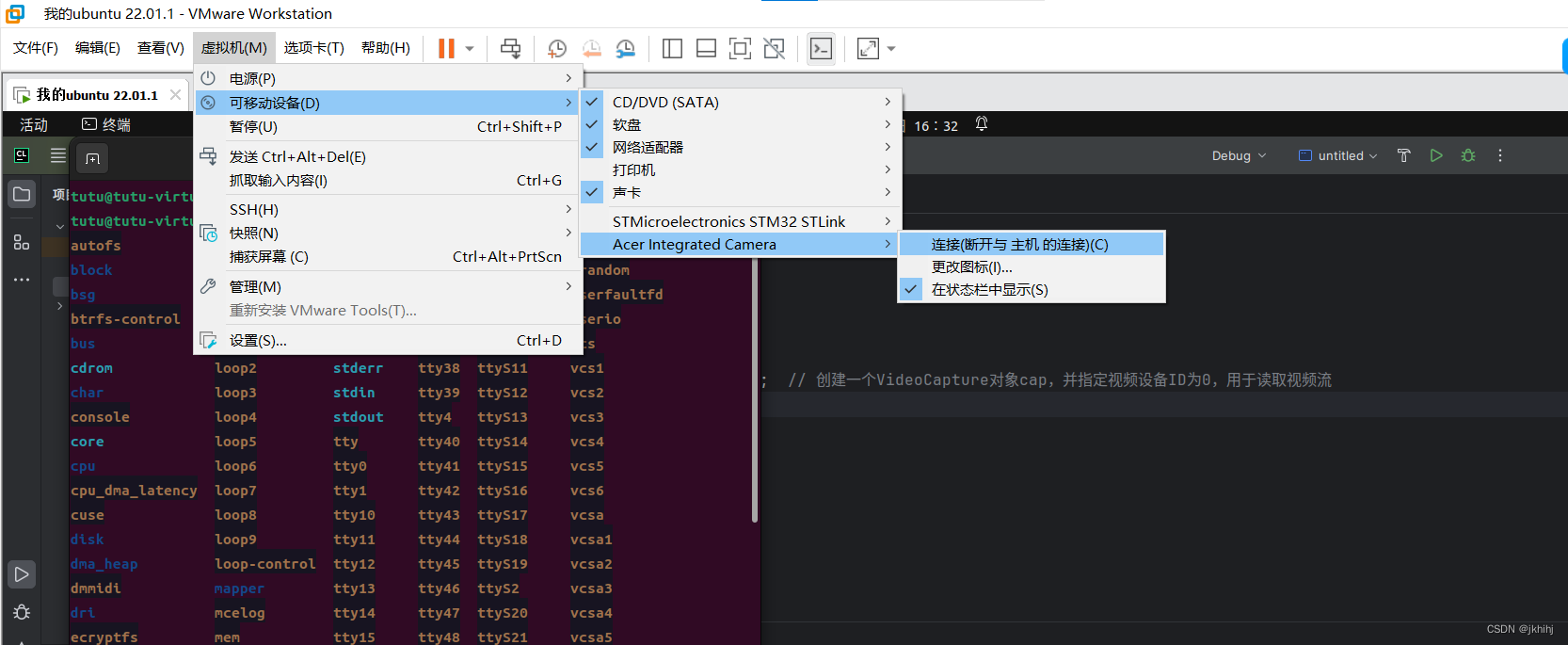Expand the 电源(P) submenu
The height and width of the screenshot is (645, 1568).
click(x=388, y=78)
